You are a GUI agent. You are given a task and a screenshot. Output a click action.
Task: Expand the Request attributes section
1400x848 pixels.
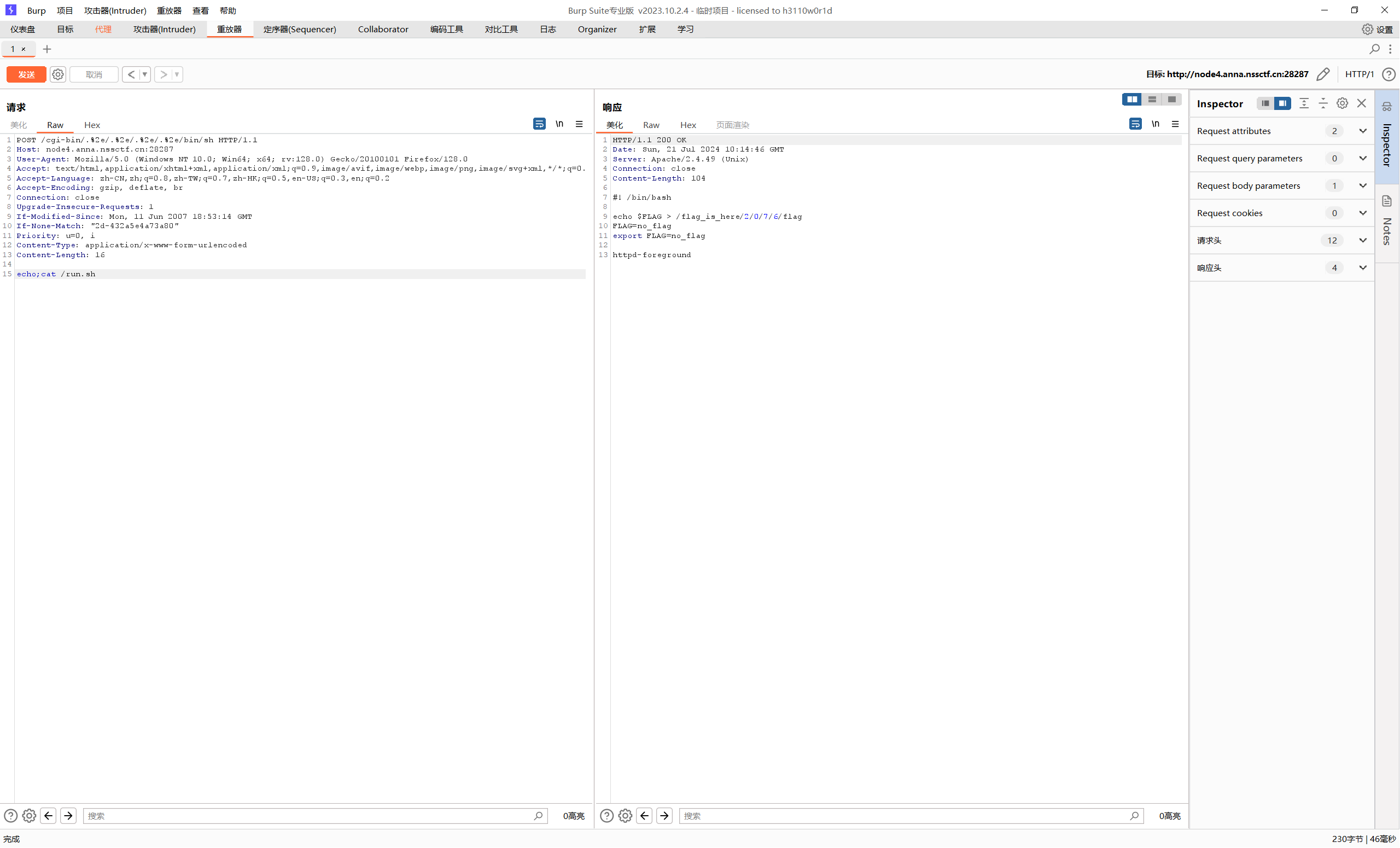pos(1362,131)
